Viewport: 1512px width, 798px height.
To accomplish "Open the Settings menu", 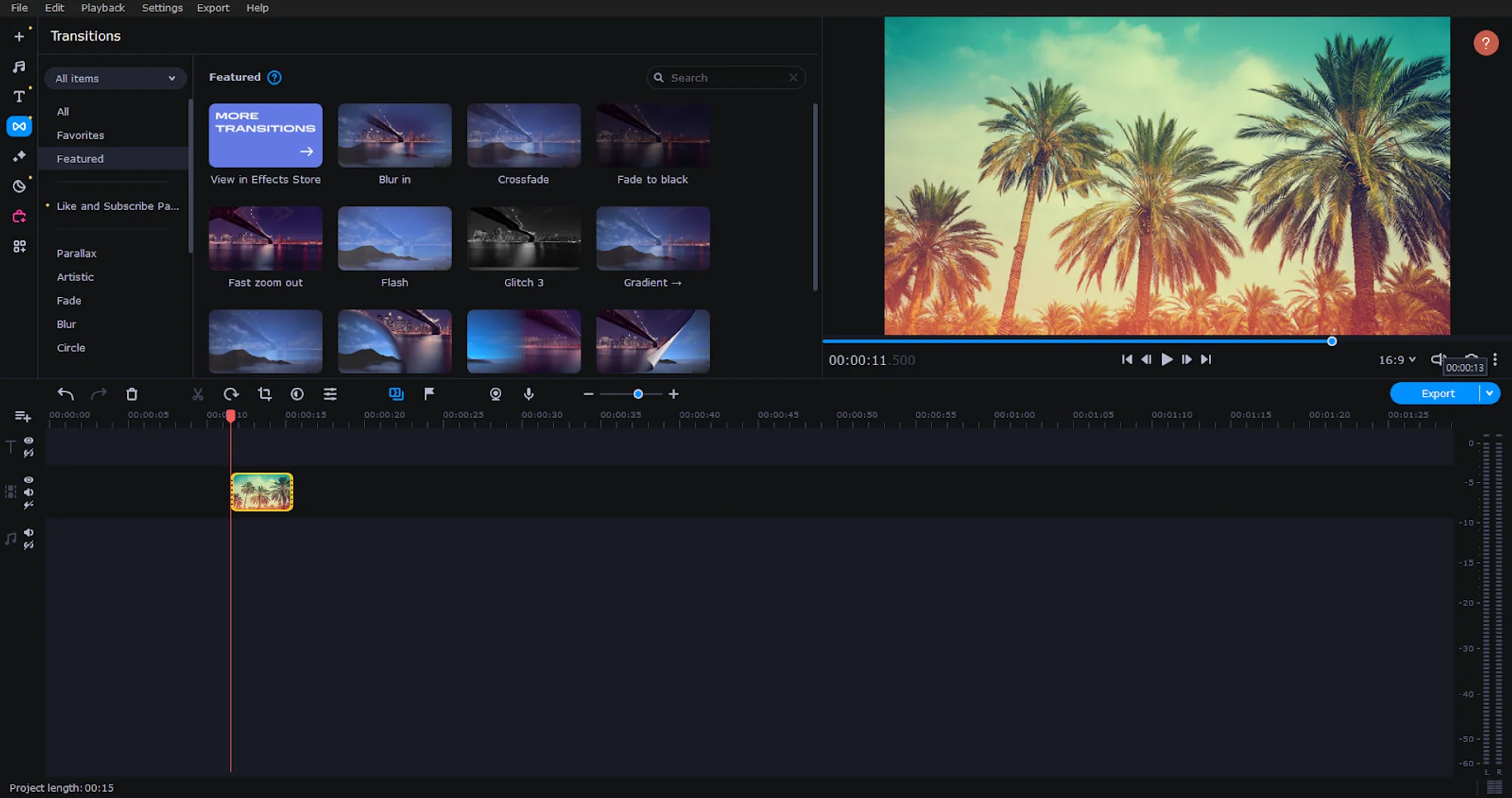I will pyautogui.click(x=162, y=8).
